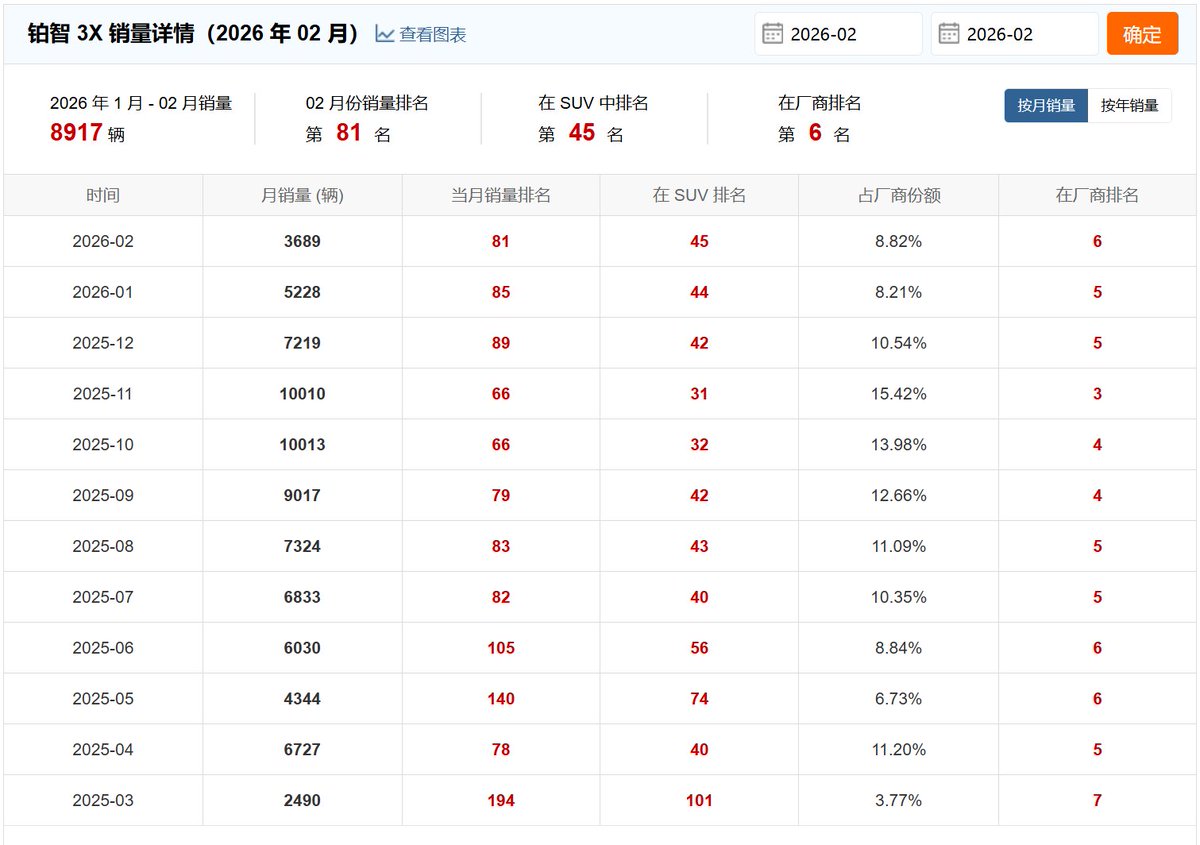Focus the end date input showing 2026-02
Screen dimensions: 1200x845
click(1015, 34)
